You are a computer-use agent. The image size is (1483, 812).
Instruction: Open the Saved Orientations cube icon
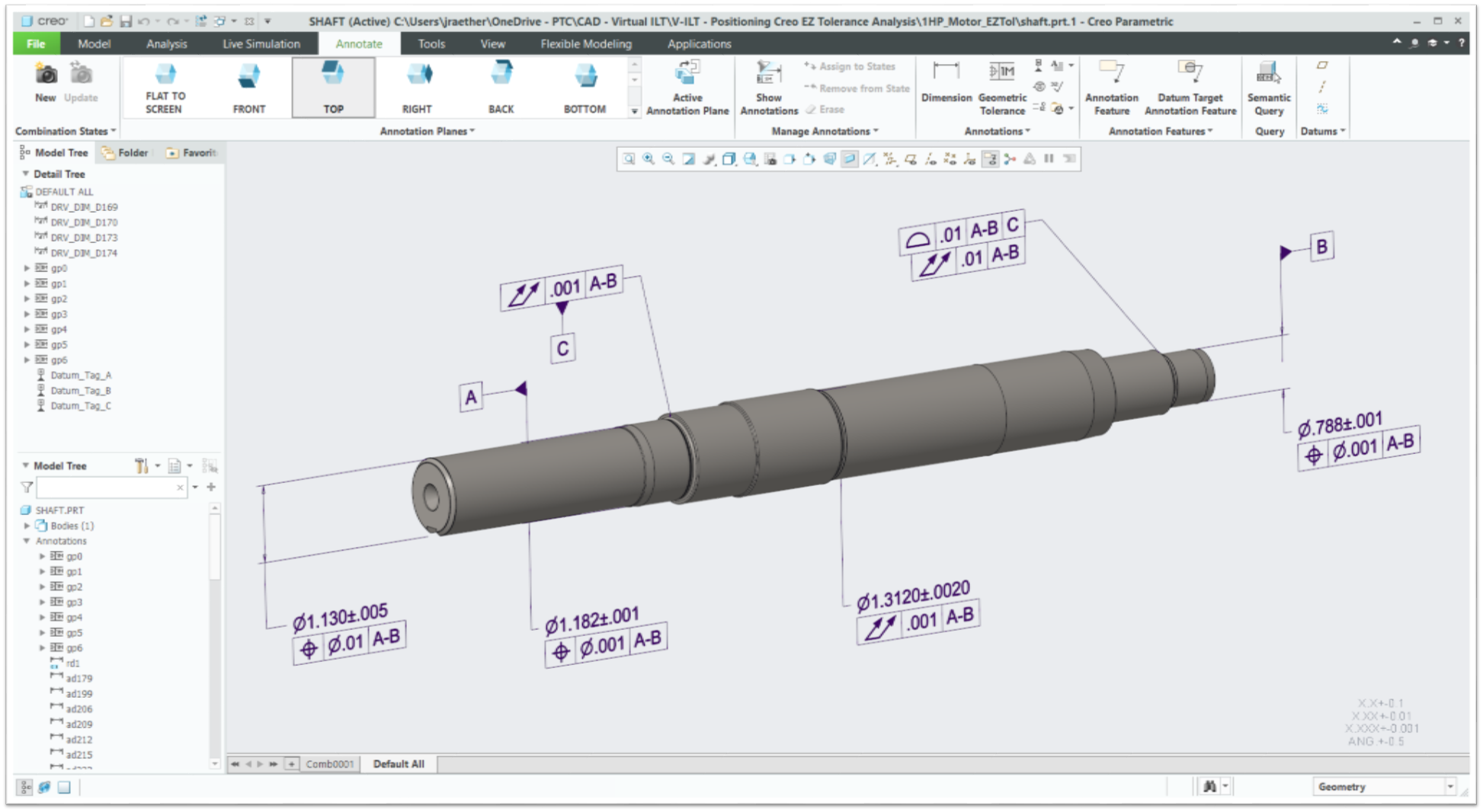[x=750, y=159]
